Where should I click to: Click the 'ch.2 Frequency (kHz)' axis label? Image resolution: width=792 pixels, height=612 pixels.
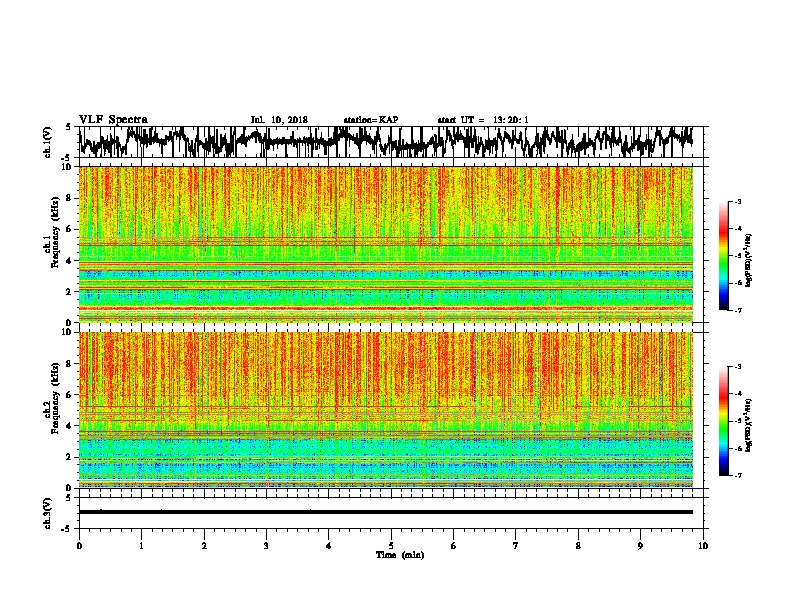52,398
